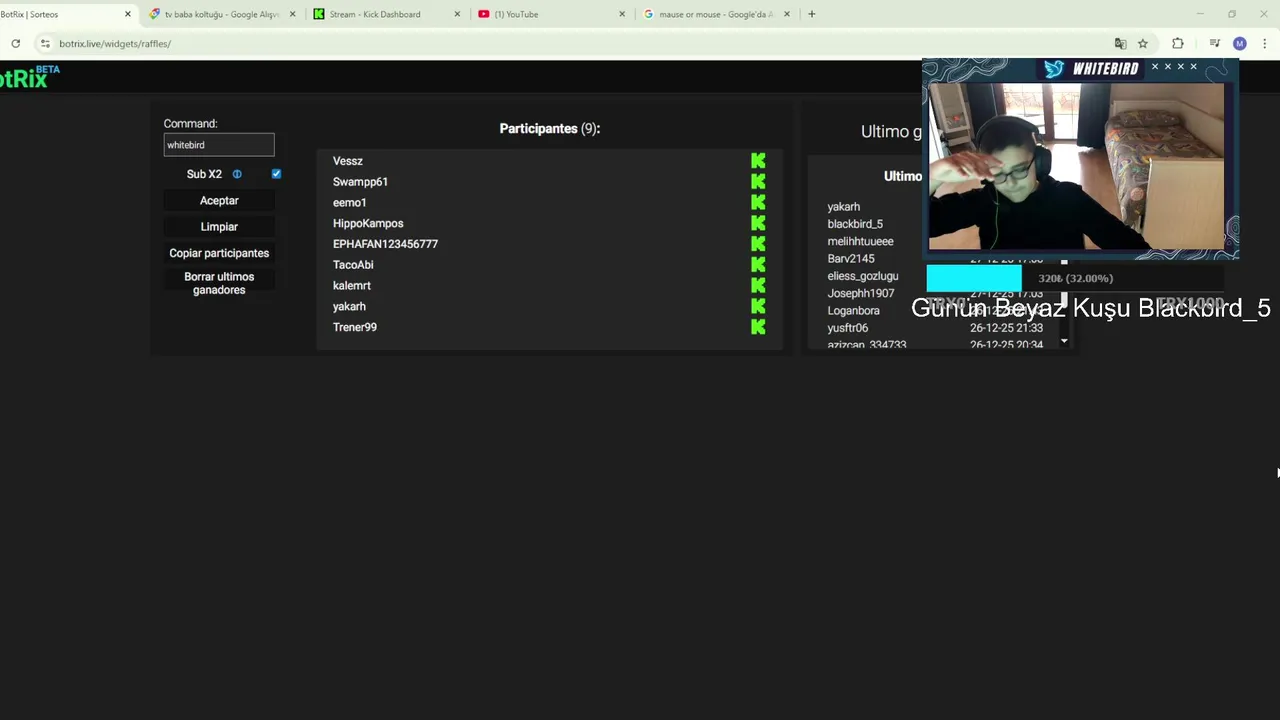The image size is (1280, 720).
Task: Click Kick icon next to Trener99
Action: [x=758, y=327]
